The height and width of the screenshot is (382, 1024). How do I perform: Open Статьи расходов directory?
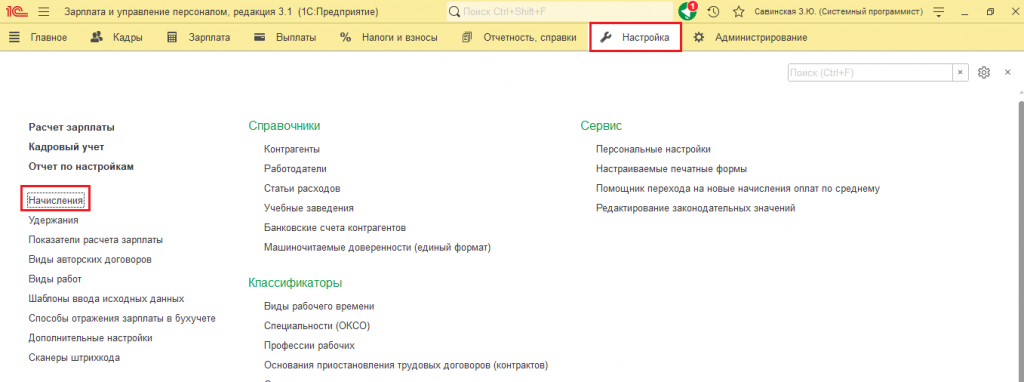pos(302,188)
